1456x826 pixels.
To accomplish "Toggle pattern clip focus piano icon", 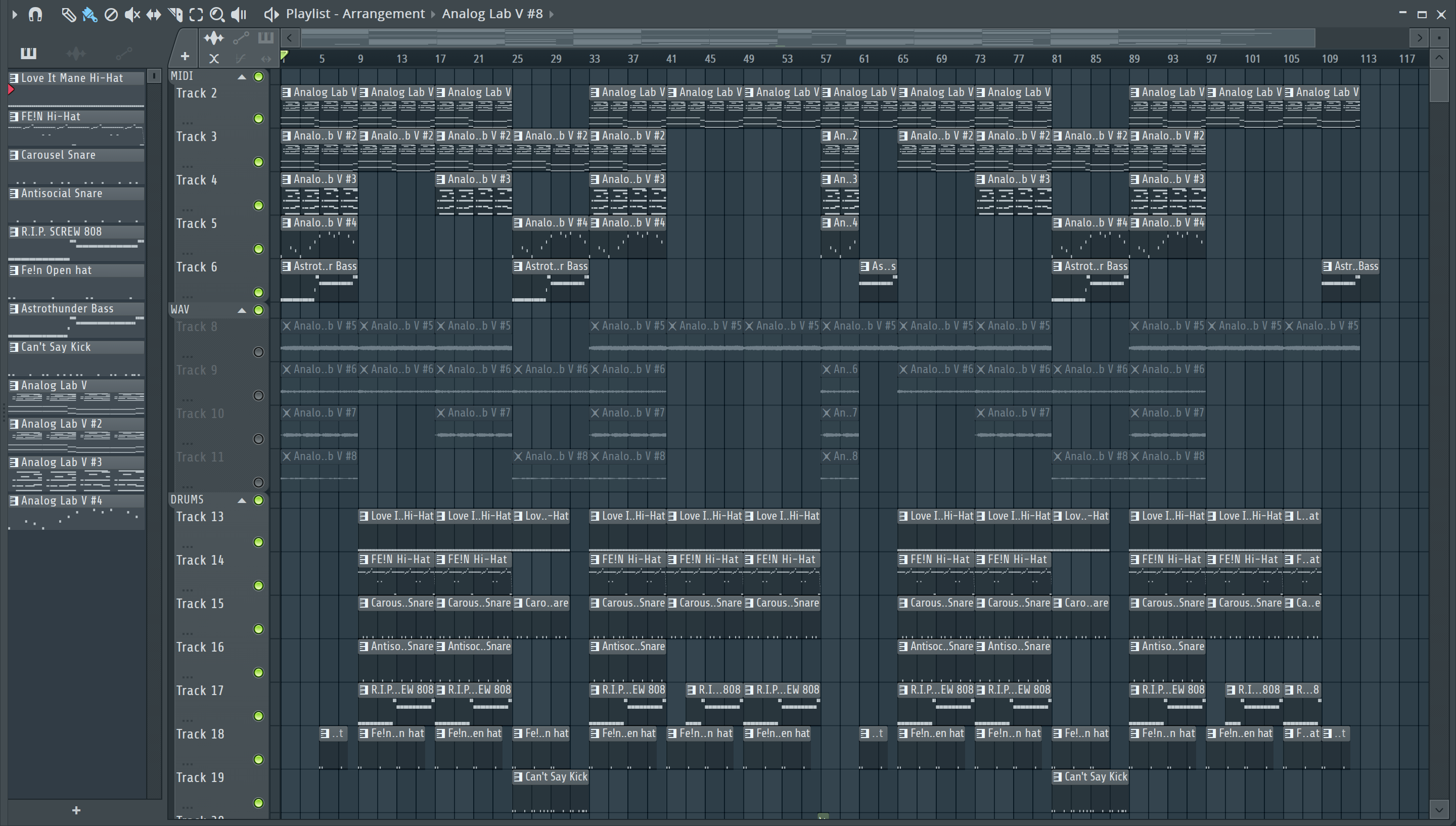I will [x=265, y=38].
